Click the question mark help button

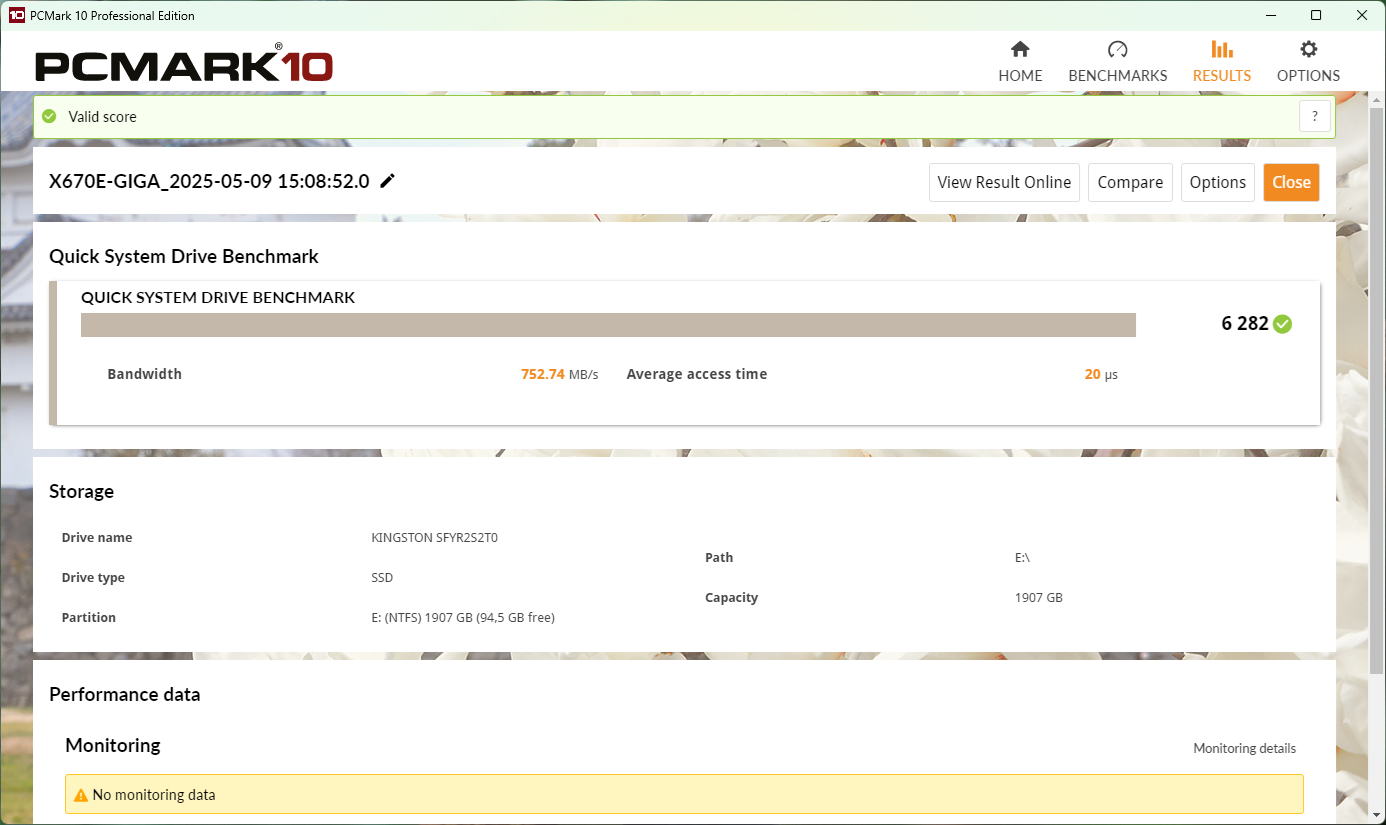coord(1315,116)
